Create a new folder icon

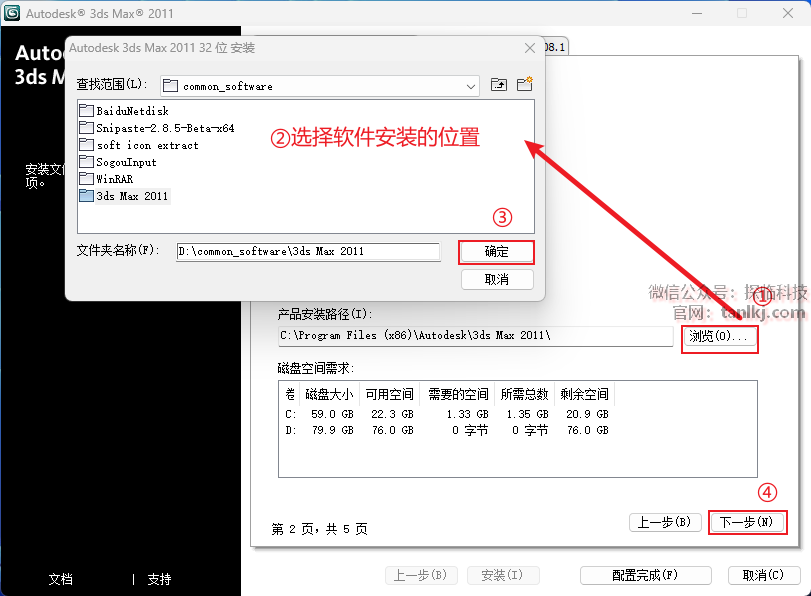[x=524, y=84]
